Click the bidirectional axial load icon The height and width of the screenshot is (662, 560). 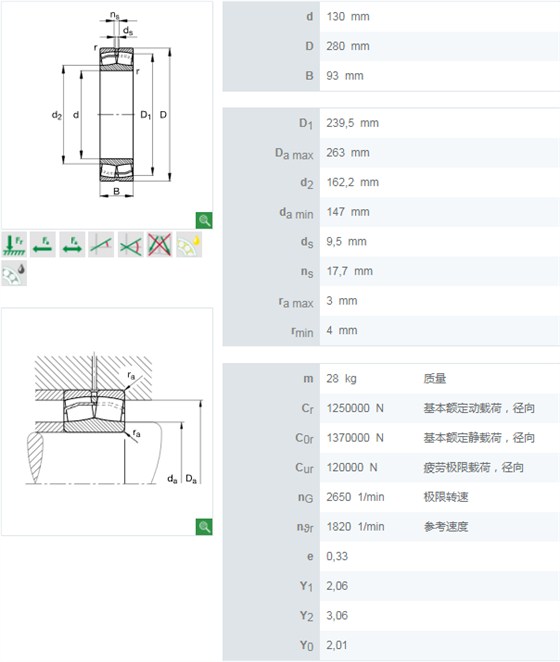[72, 244]
